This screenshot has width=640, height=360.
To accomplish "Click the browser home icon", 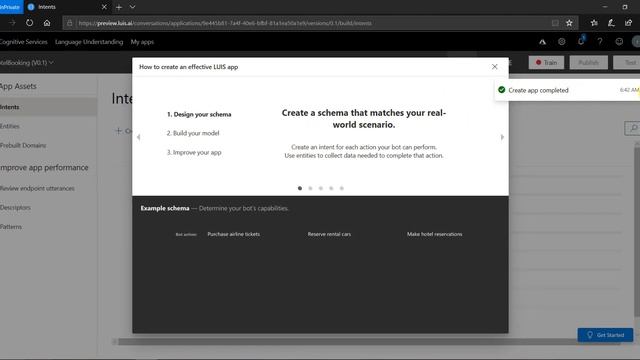I will pos(47,23).
